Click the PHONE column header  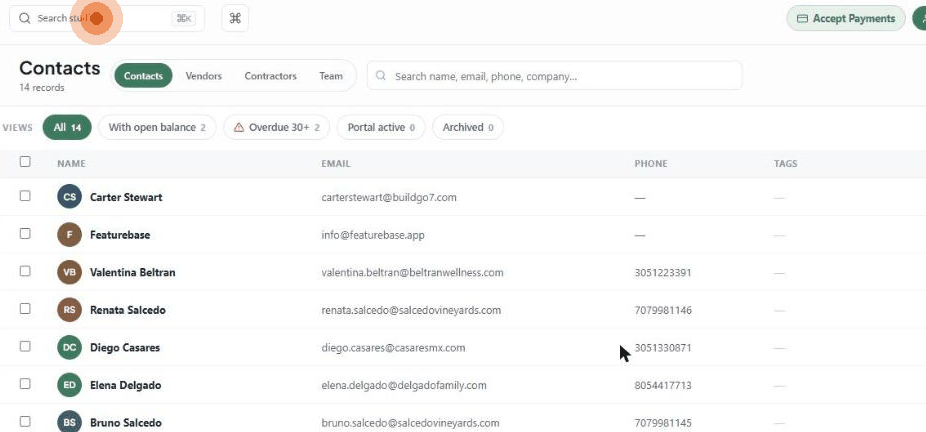[651, 163]
